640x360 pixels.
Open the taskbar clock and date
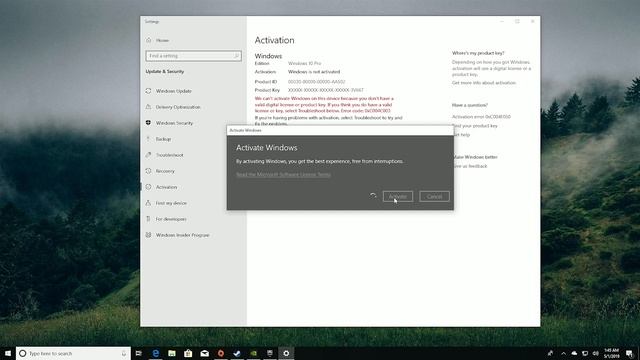click(611, 353)
